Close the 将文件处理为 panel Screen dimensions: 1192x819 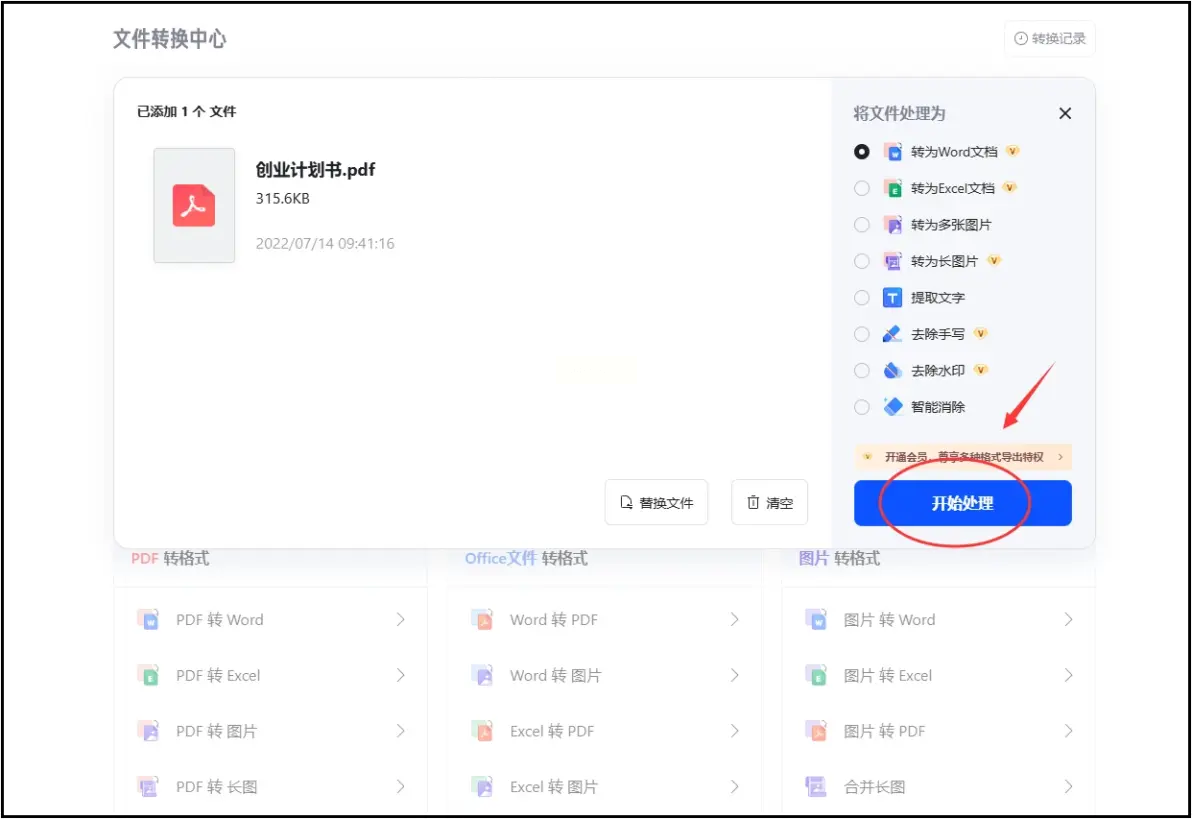(x=1065, y=113)
